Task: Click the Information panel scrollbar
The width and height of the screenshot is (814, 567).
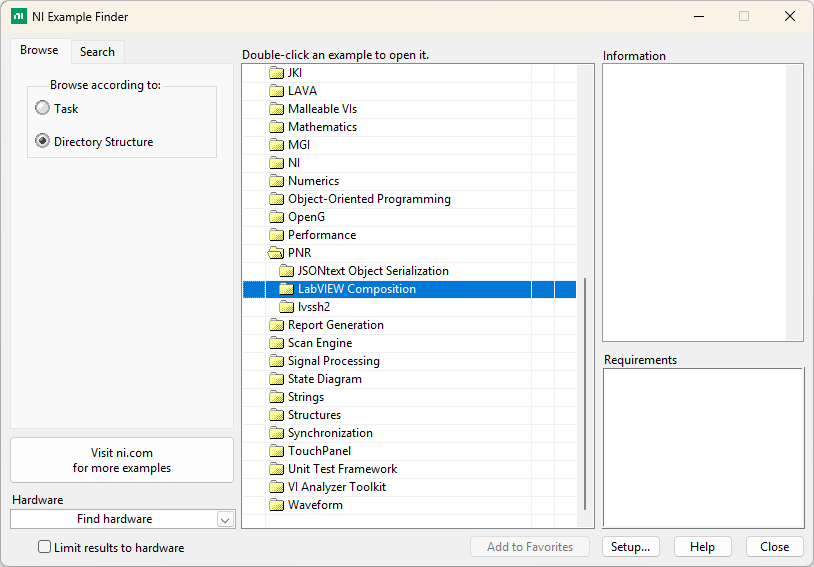Action: pos(794,202)
